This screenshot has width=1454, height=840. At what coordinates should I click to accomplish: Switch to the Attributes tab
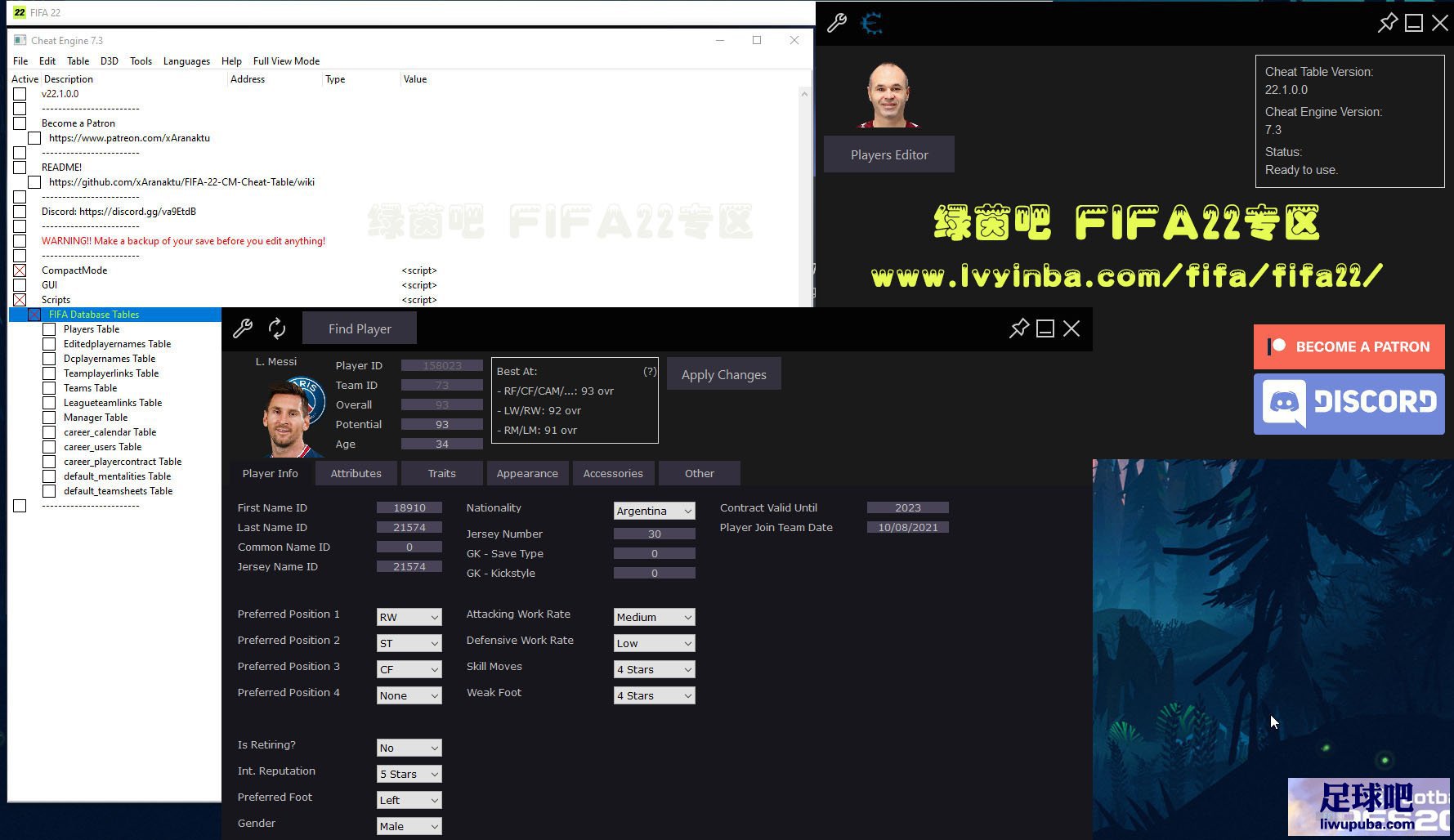pos(356,473)
